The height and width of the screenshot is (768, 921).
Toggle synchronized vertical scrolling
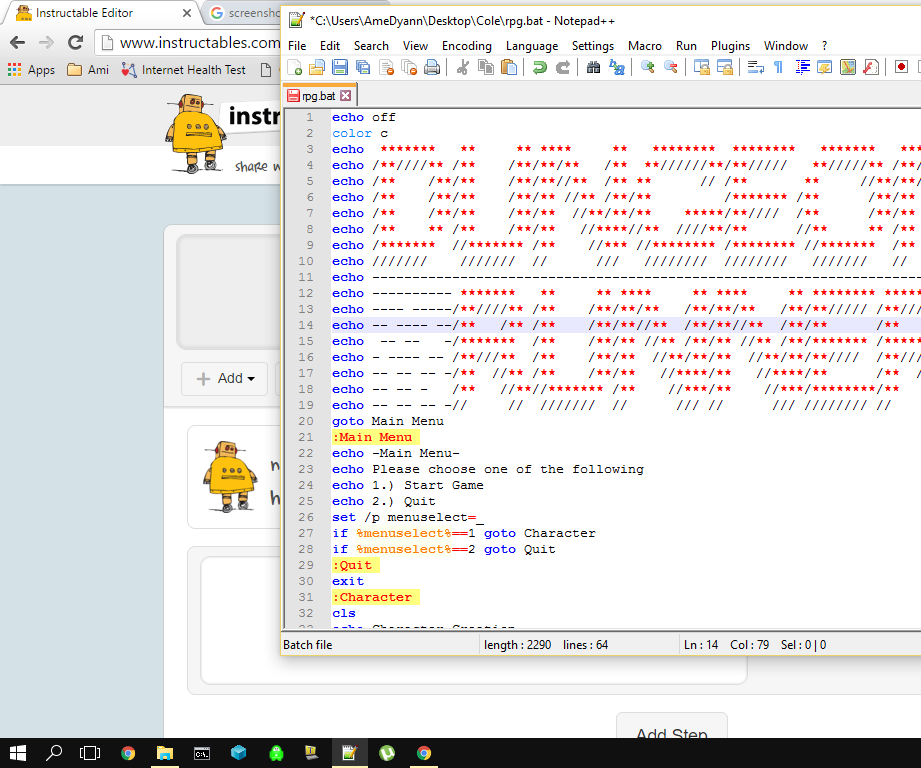tap(701, 68)
